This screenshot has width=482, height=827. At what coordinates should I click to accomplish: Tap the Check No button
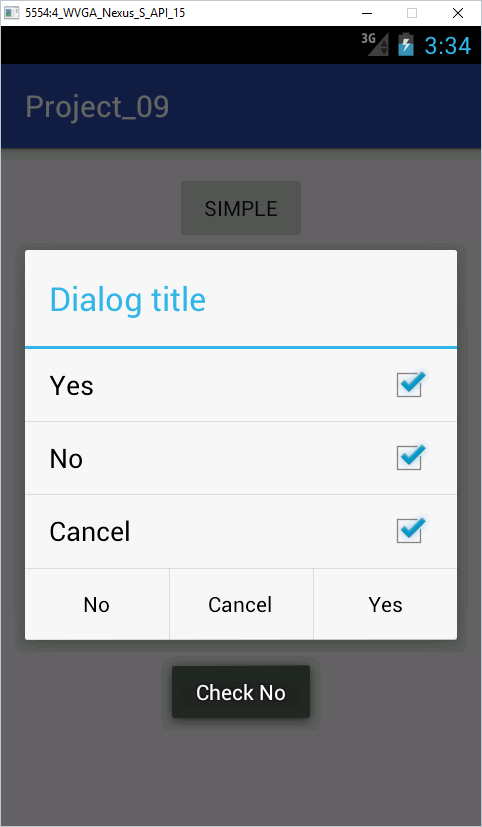(x=241, y=692)
